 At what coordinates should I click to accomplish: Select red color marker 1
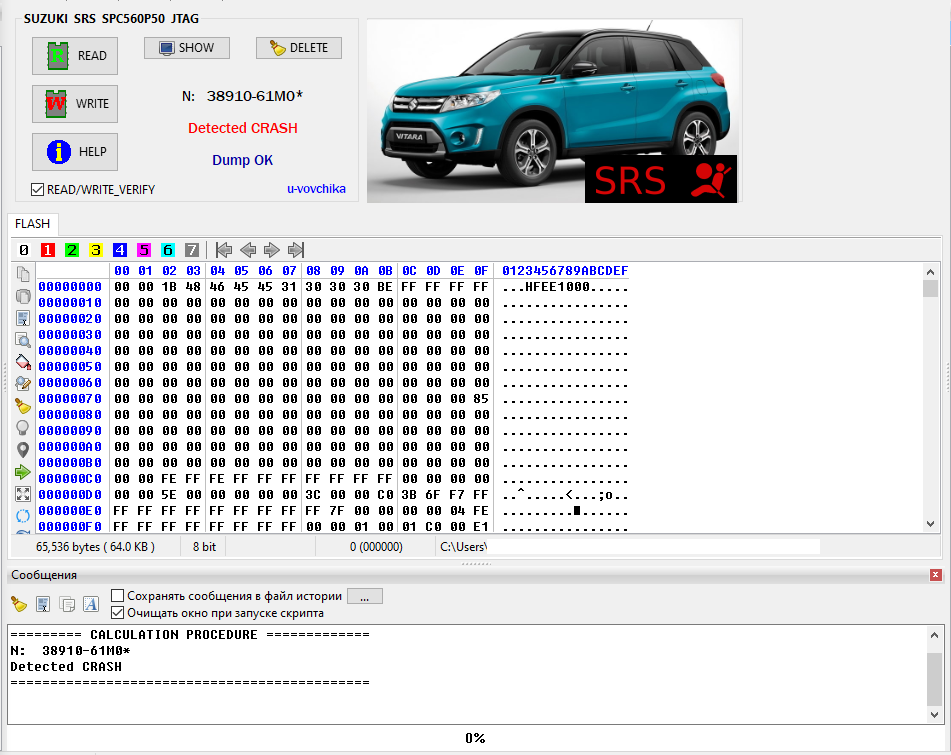tap(48, 250)
